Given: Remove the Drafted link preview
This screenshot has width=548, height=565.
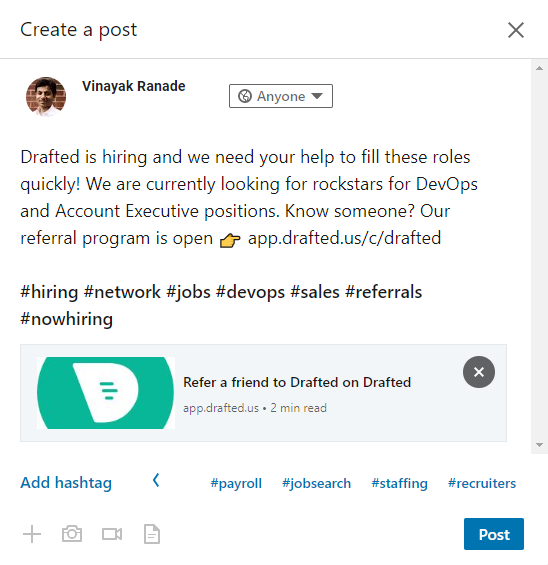Looking at the screenshot, I should (x=479, y=372).
